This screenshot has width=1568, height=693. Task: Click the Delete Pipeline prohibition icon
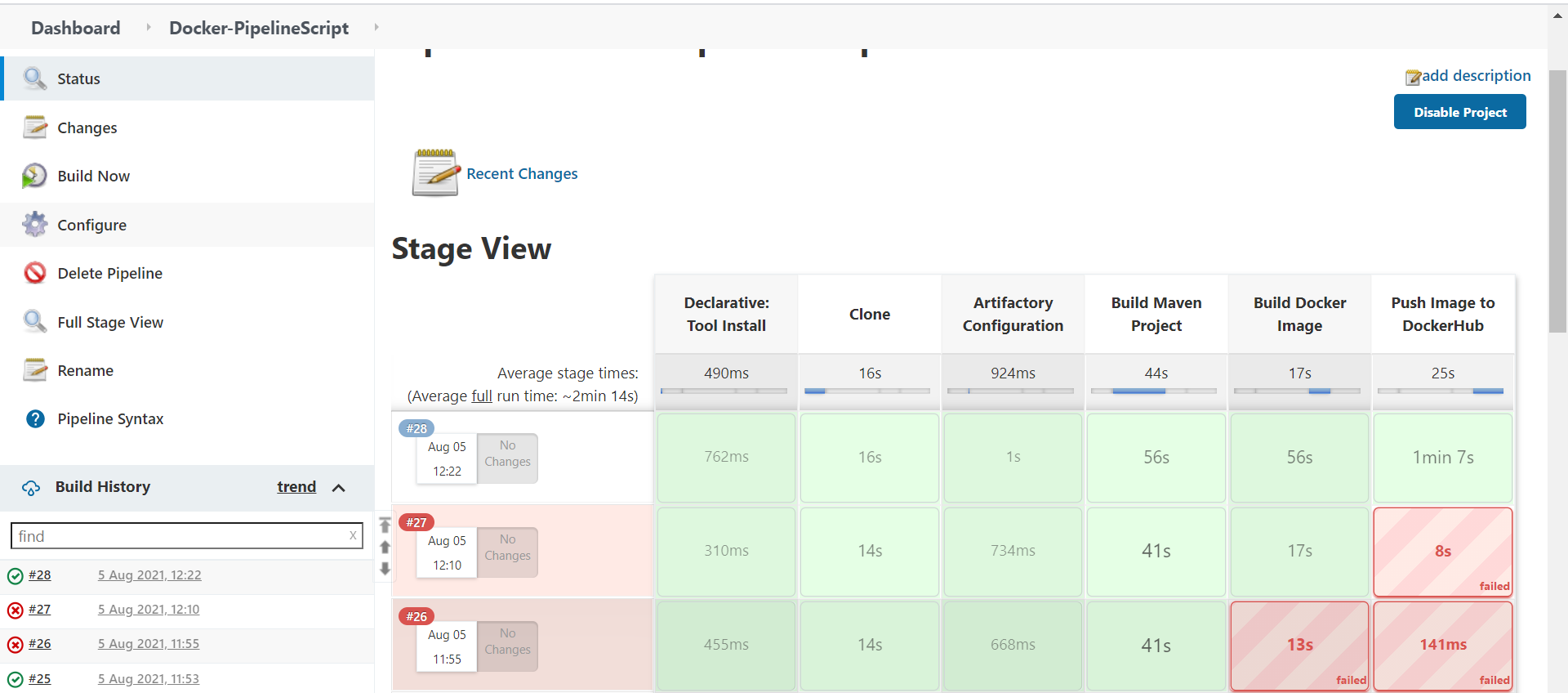[34, 273]
